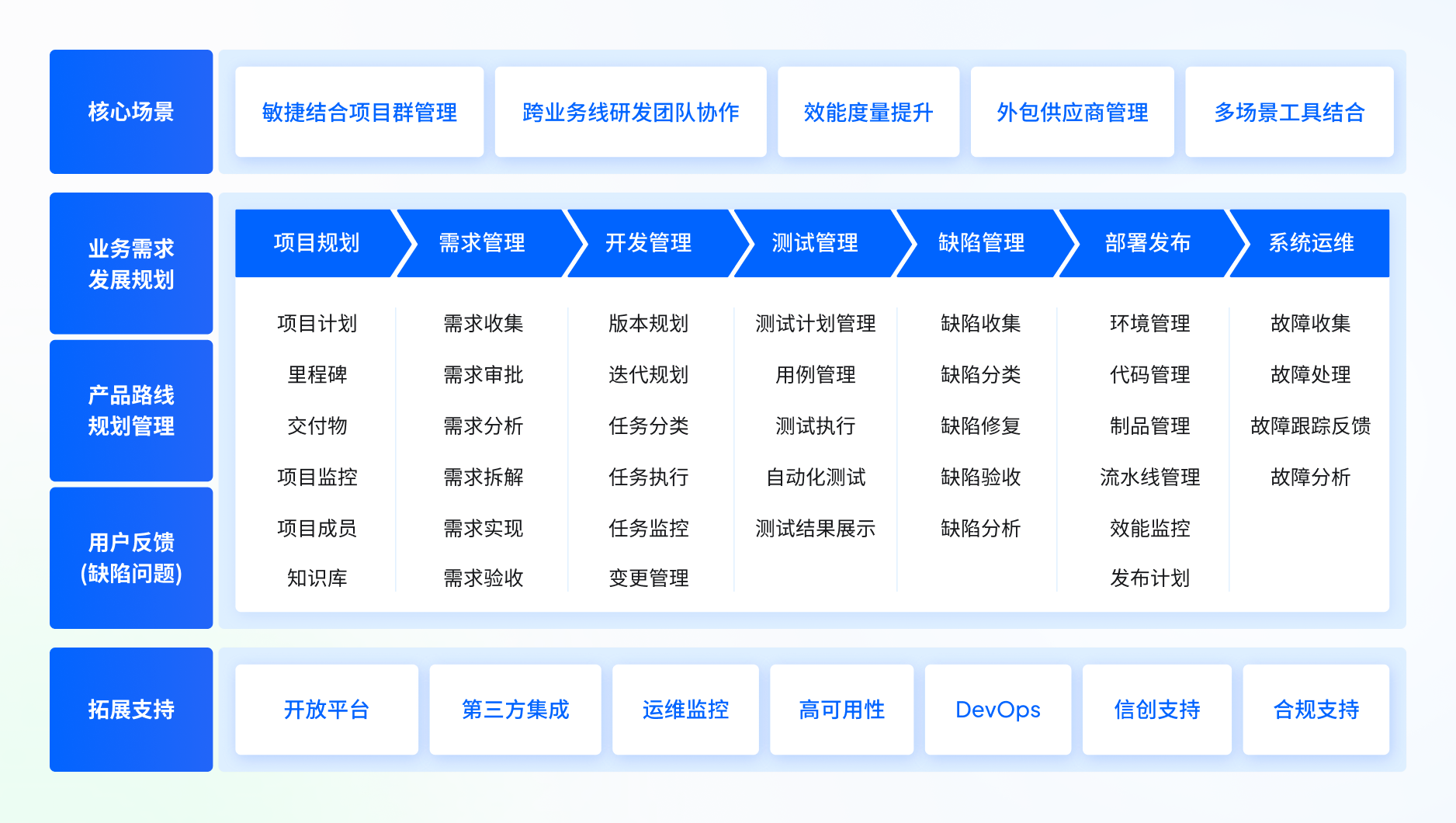Open the 需求分析 item
Viewport: 1456px width, 823px height.
(483, 425)
